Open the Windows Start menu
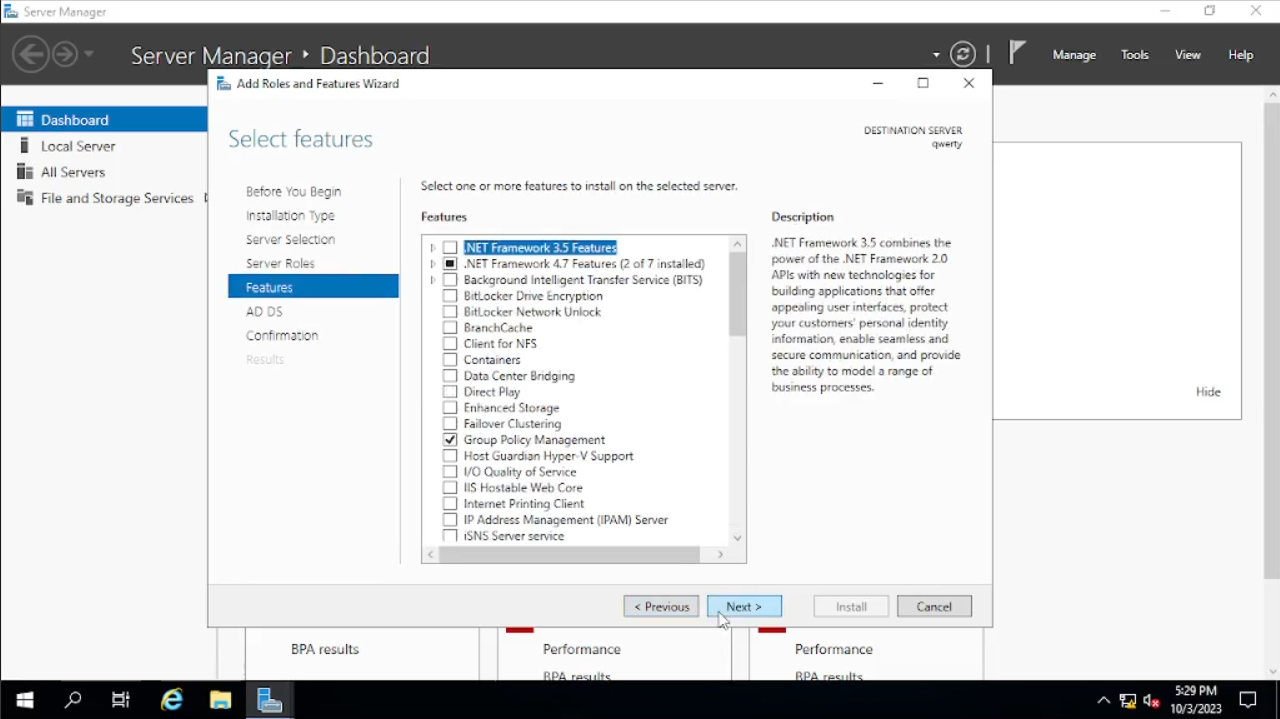 pyautogui.click(x=25, y=700)
